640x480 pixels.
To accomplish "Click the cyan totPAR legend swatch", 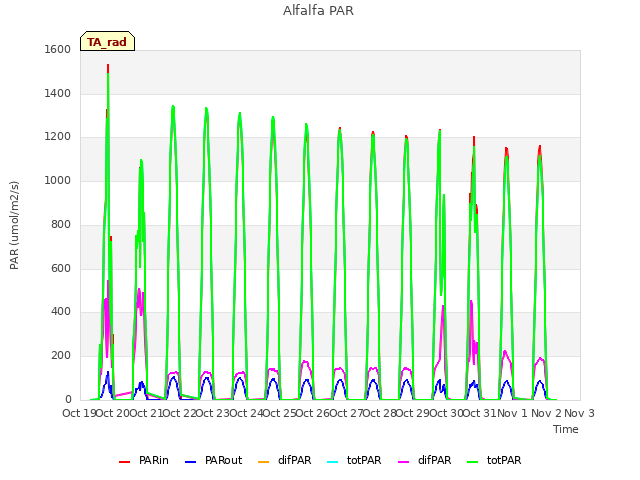I will (333, 462).
